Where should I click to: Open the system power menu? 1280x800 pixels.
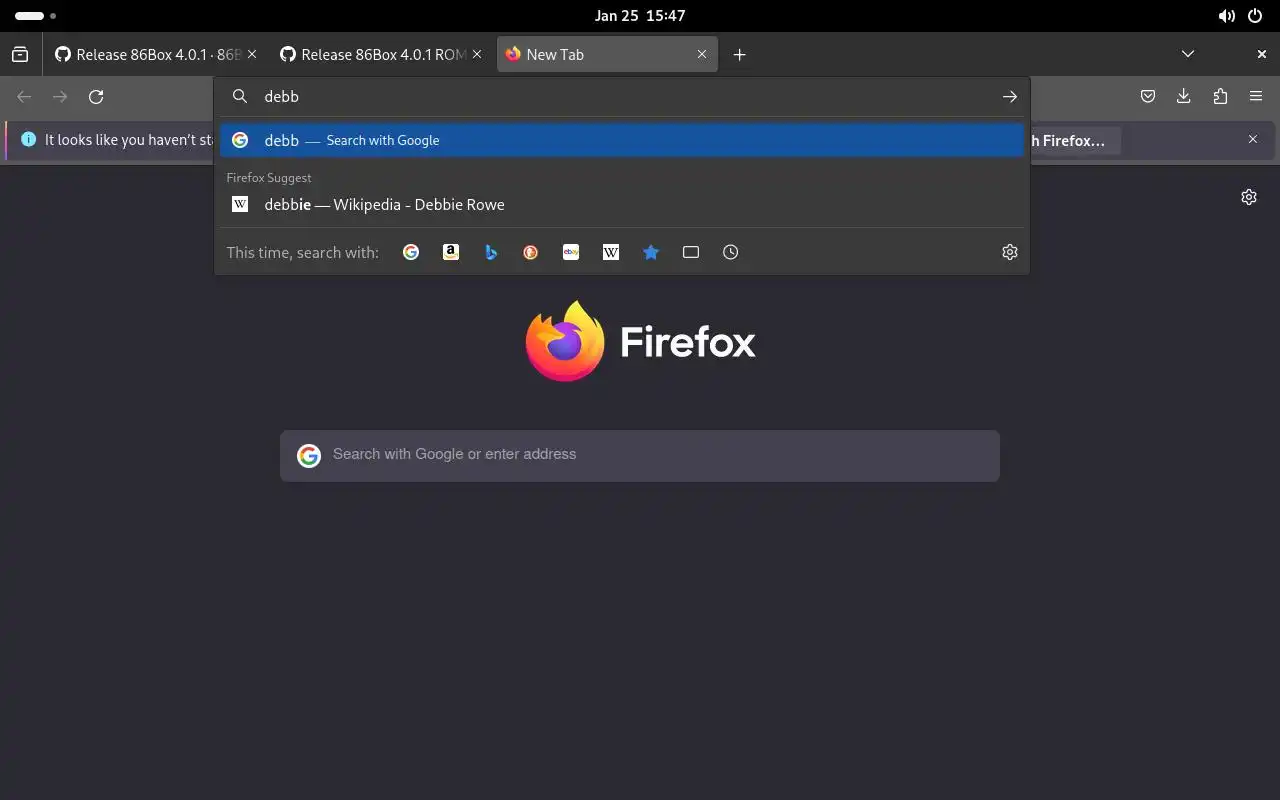[x=1256, y=16]
